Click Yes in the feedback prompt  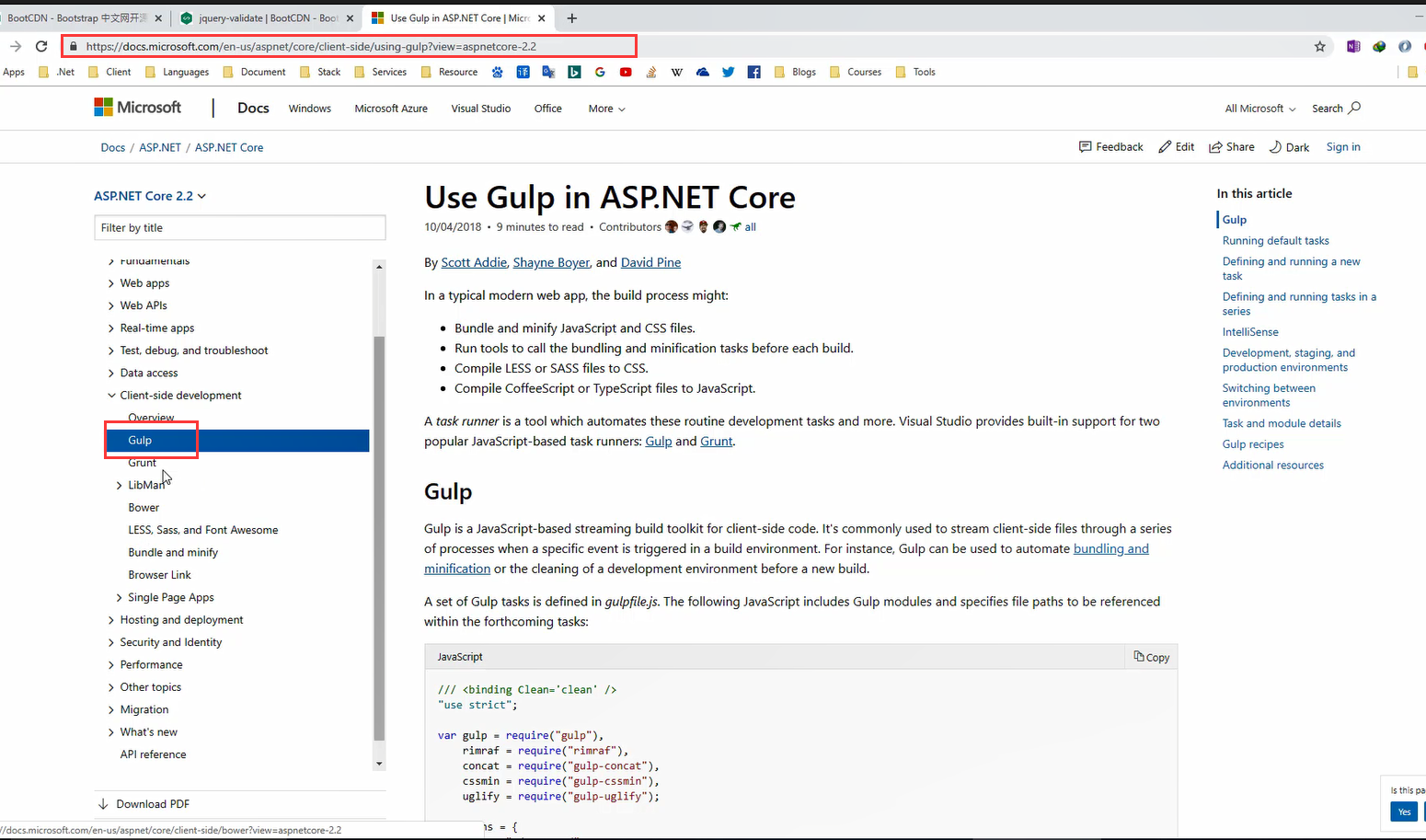click(1404, 811)
